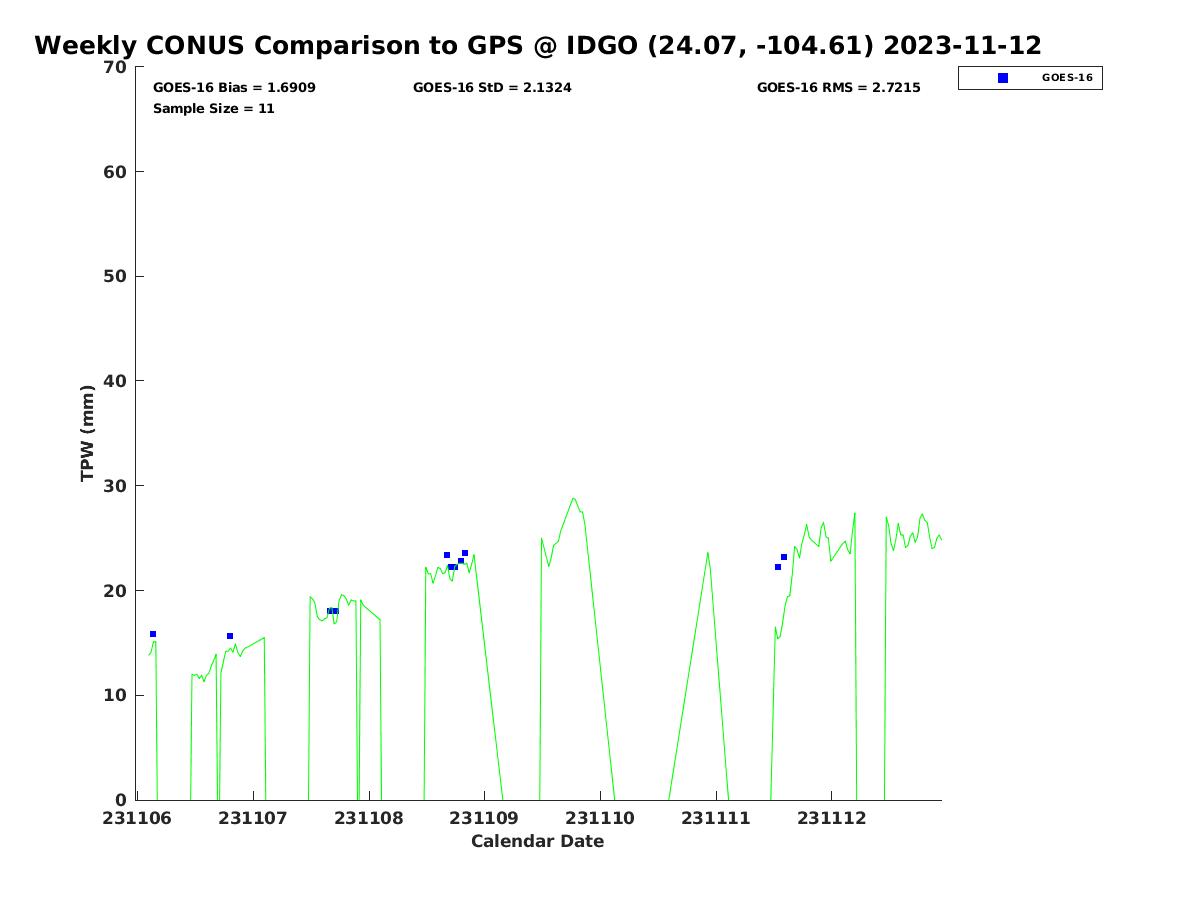Click the 231110 date tick label
Image resolution: width=1200 pixels, height=900 pixels.
click(600, 818)
